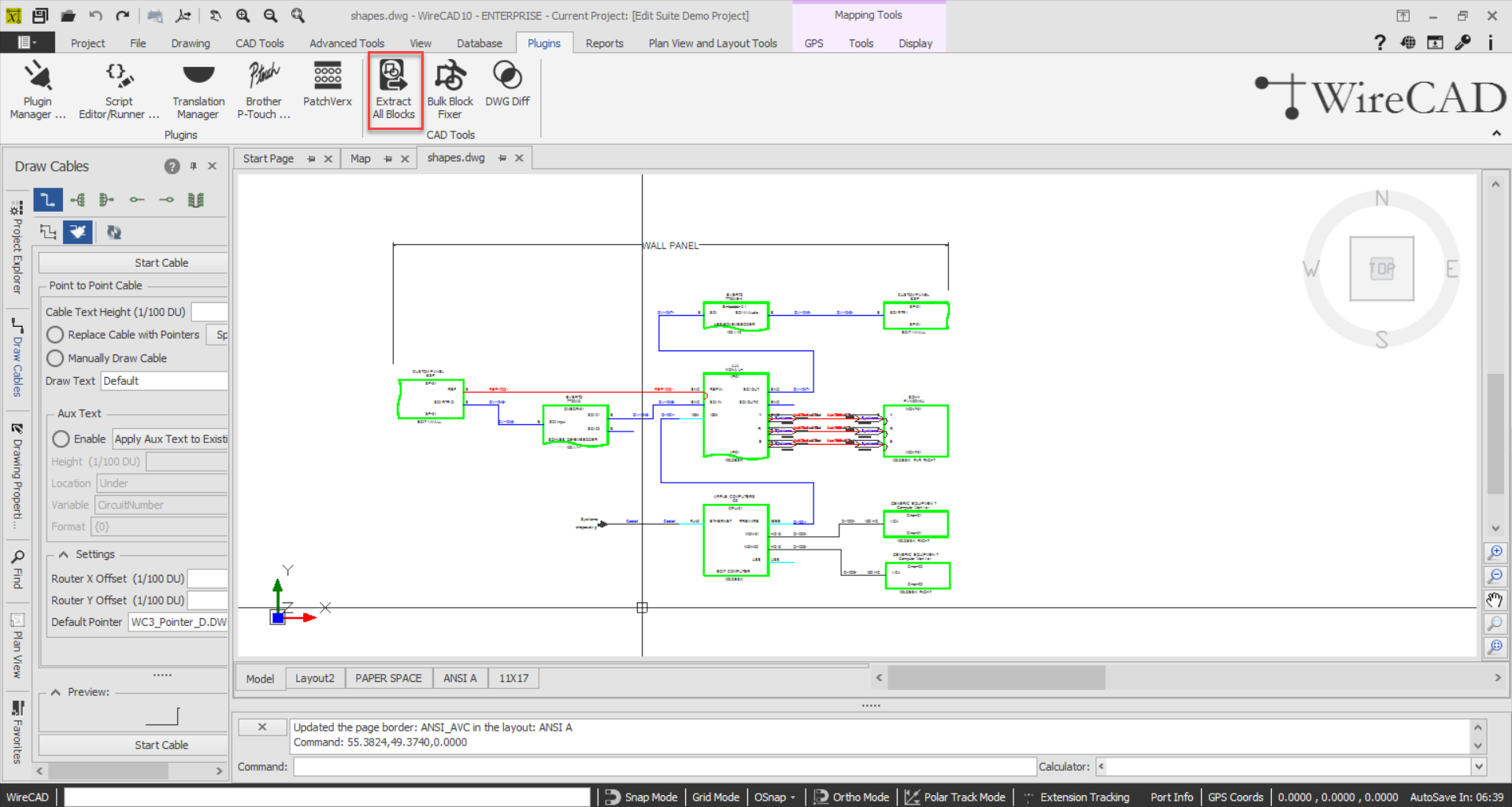
Task: Run Extract All Blocks
Action: (394, 90)
